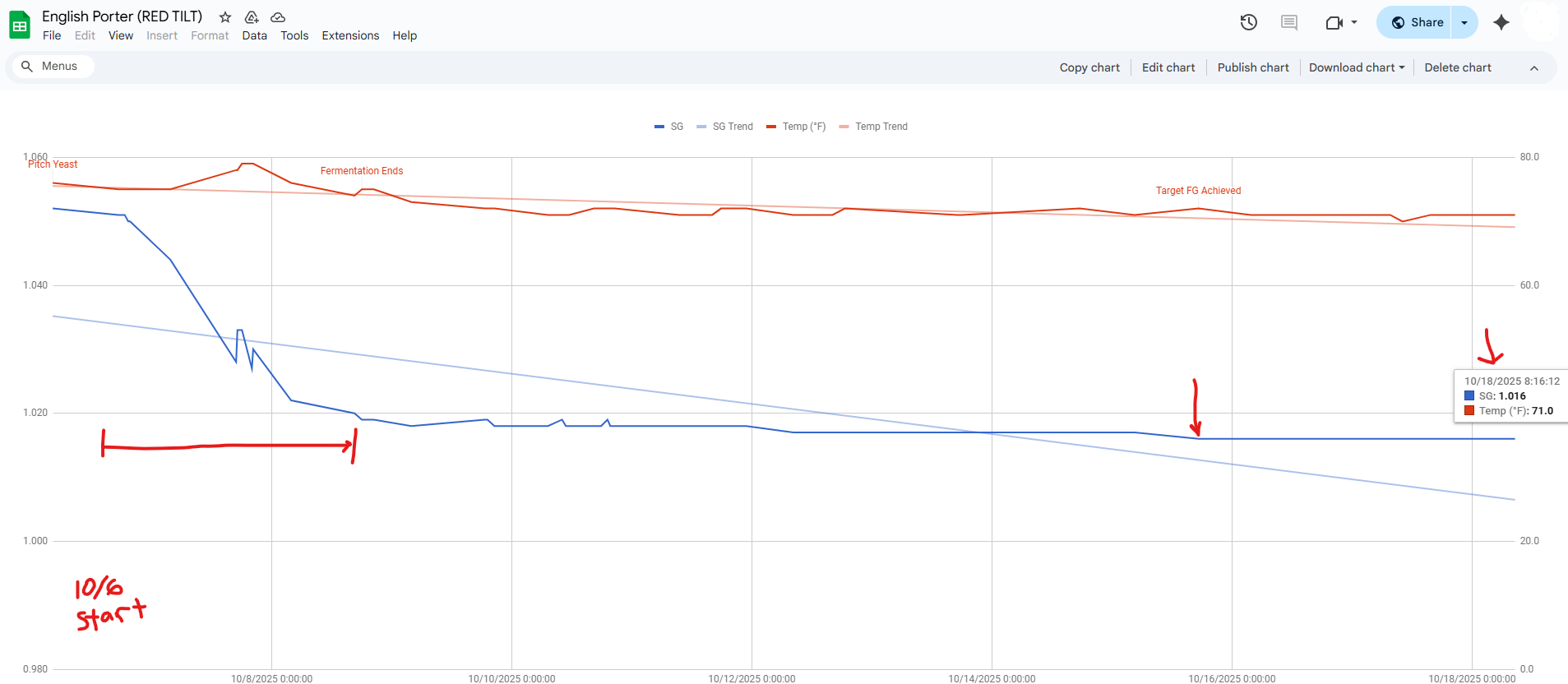The image size is (1568, 684).
Task: Click the blue SG legend swatch
Action: [659, 127]
